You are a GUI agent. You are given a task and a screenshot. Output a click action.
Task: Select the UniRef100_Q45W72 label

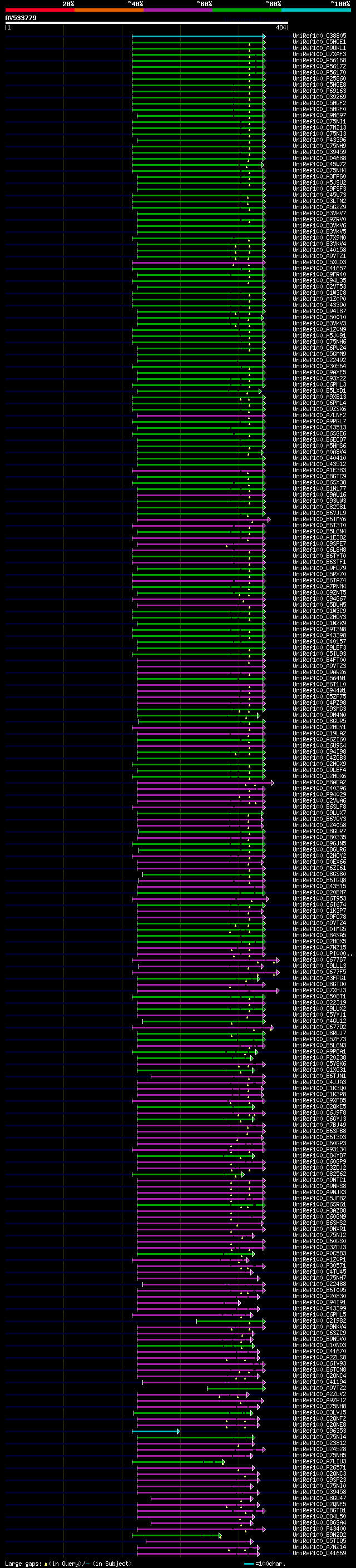tap(319, 164)
